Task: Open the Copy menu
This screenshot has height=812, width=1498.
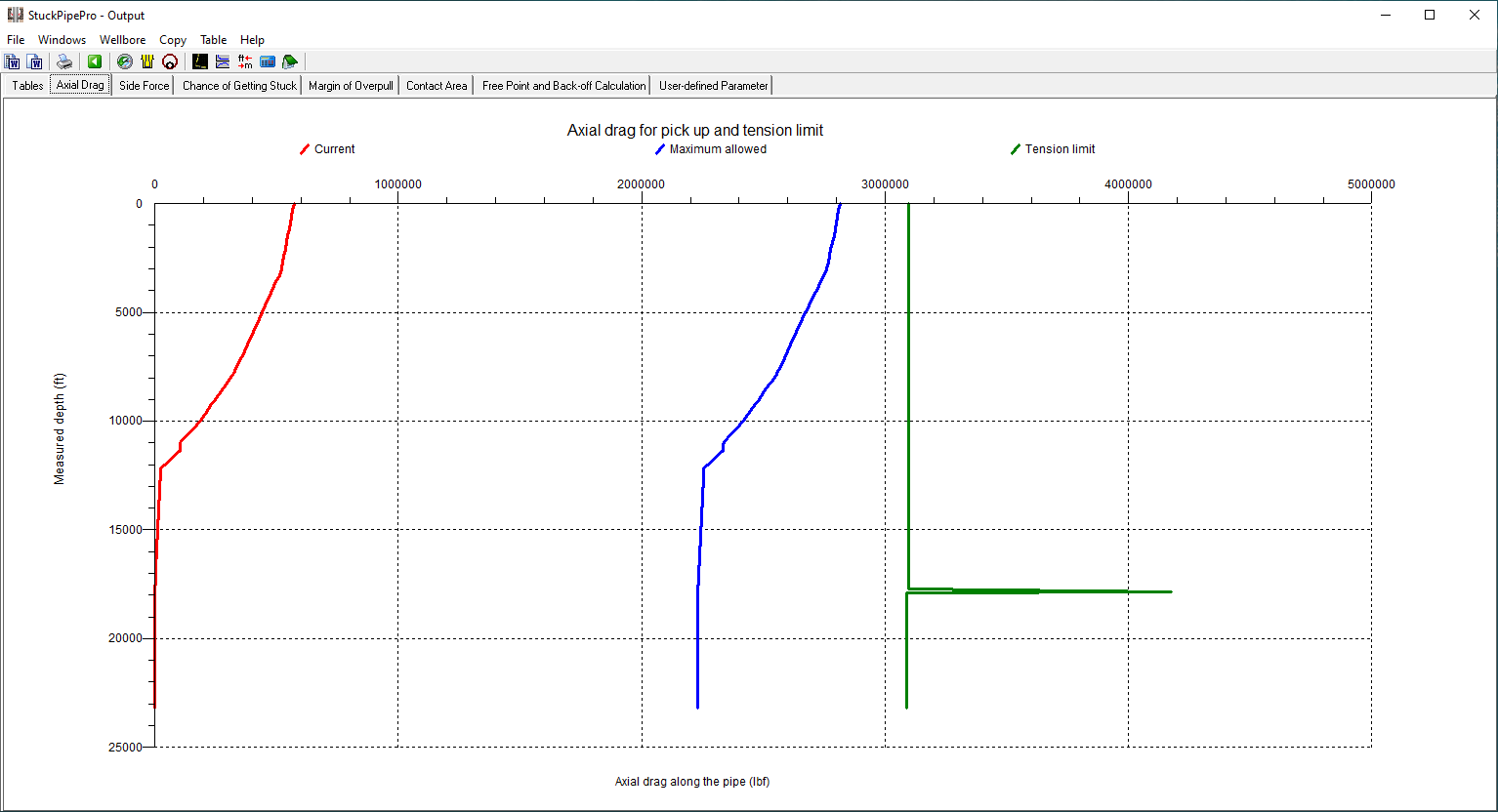Action: click(173, 40)
